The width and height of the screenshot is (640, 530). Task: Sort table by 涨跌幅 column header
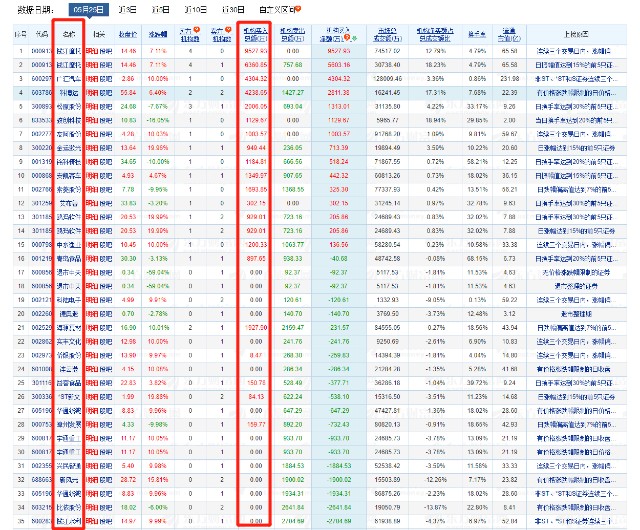[x=157, y=33]
